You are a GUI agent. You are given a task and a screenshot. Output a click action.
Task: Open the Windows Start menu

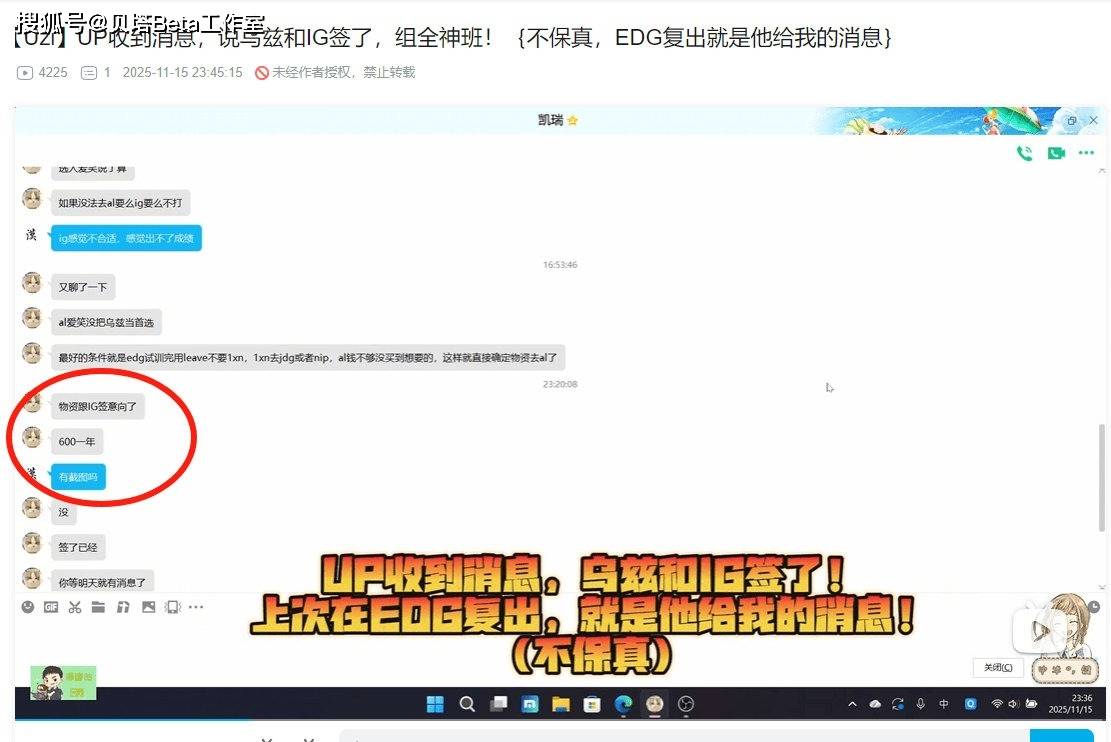point(435,704)
